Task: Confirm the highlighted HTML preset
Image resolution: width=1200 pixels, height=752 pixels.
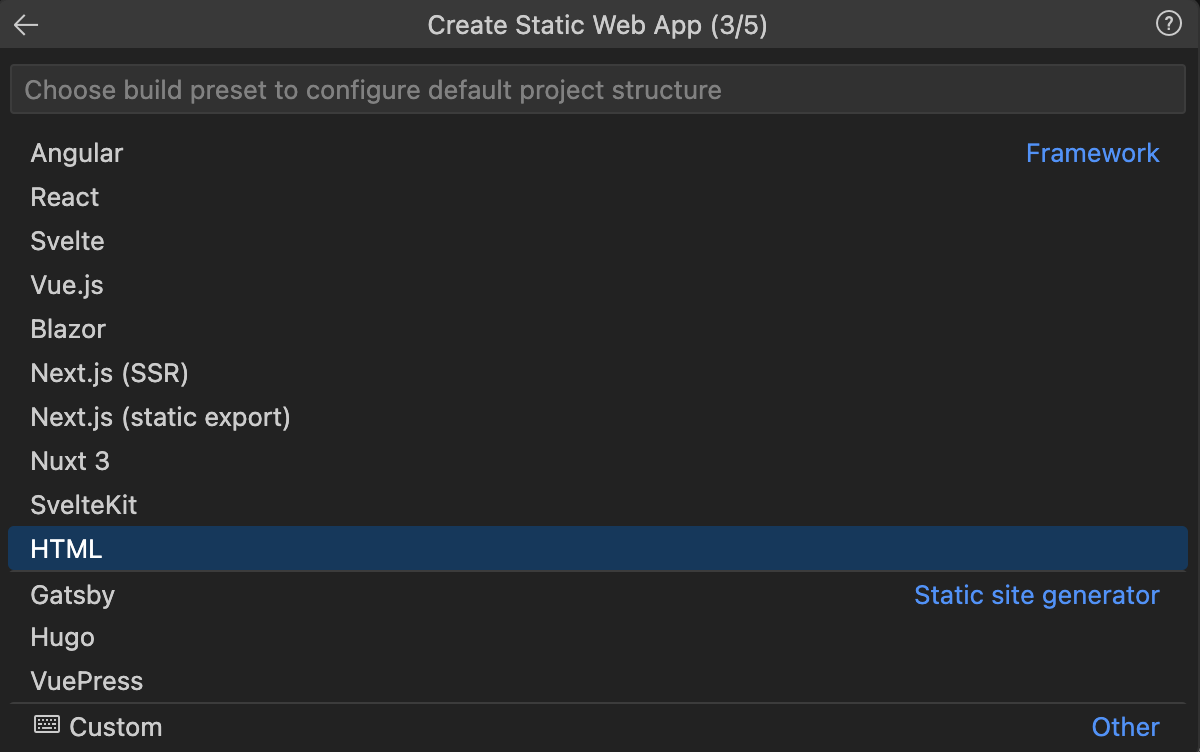Action: point(66,549)
